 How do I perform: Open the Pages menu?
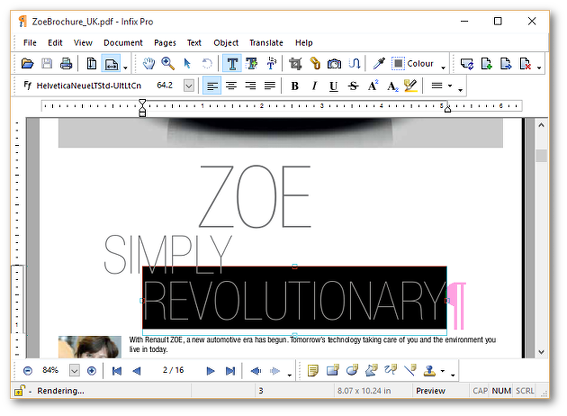(165, 43)
